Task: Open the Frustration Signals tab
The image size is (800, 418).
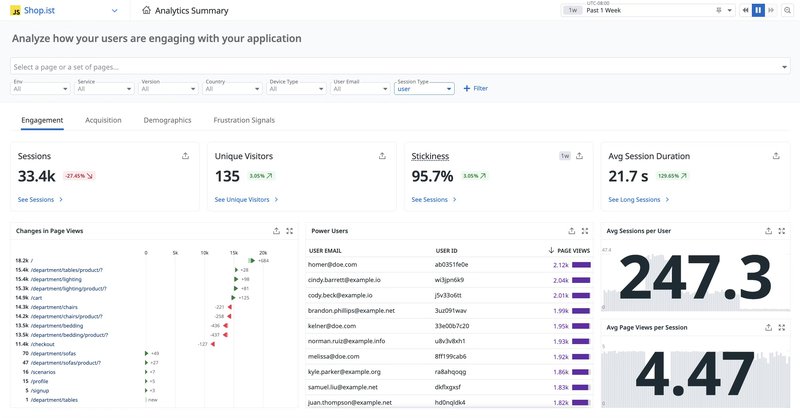Action: pos(244,120)
